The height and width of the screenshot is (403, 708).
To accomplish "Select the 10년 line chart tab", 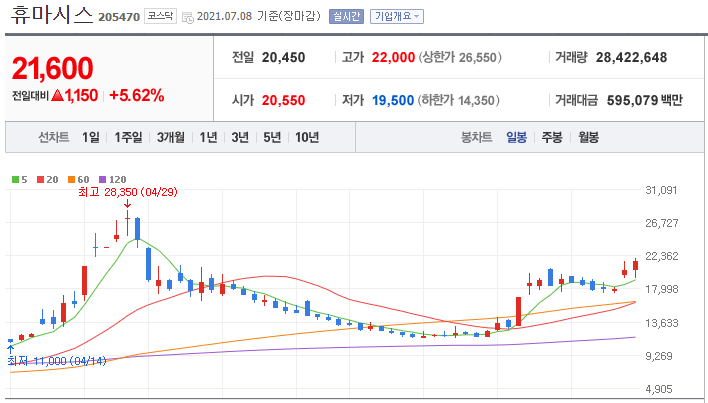I will (307, 137).
